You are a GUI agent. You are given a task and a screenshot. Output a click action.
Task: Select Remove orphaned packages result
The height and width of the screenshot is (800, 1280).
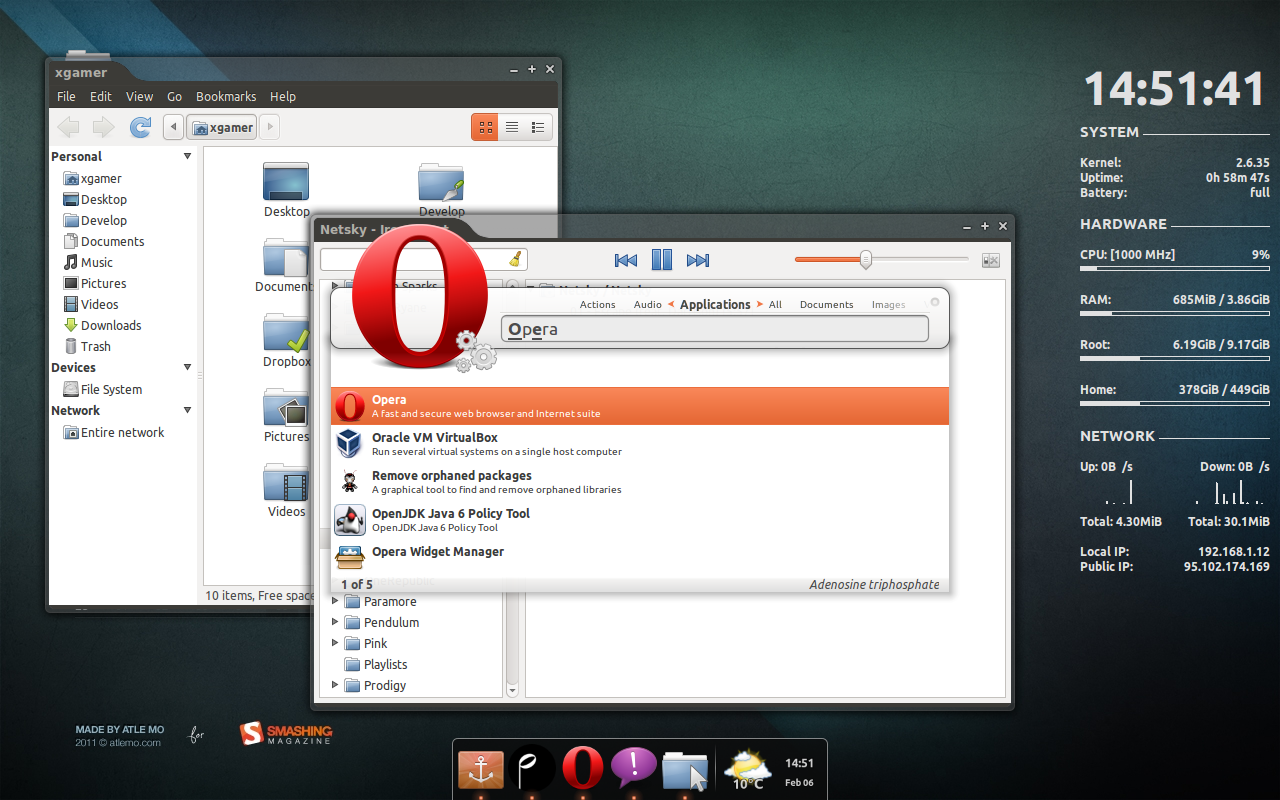click(x=640, y=482)
